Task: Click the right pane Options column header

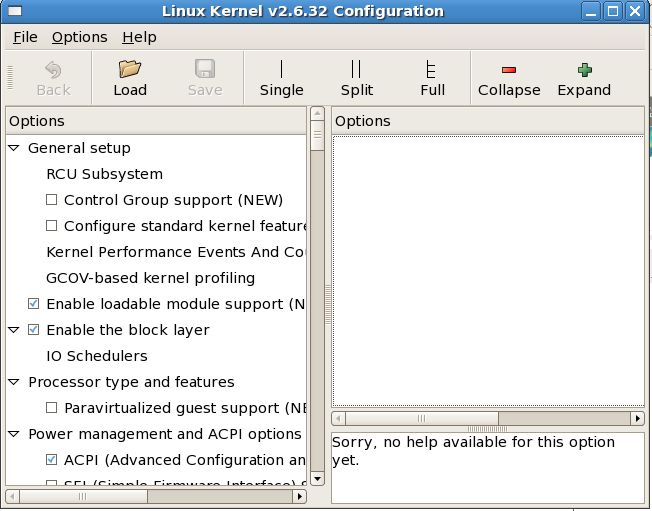Action: (488, 121)
